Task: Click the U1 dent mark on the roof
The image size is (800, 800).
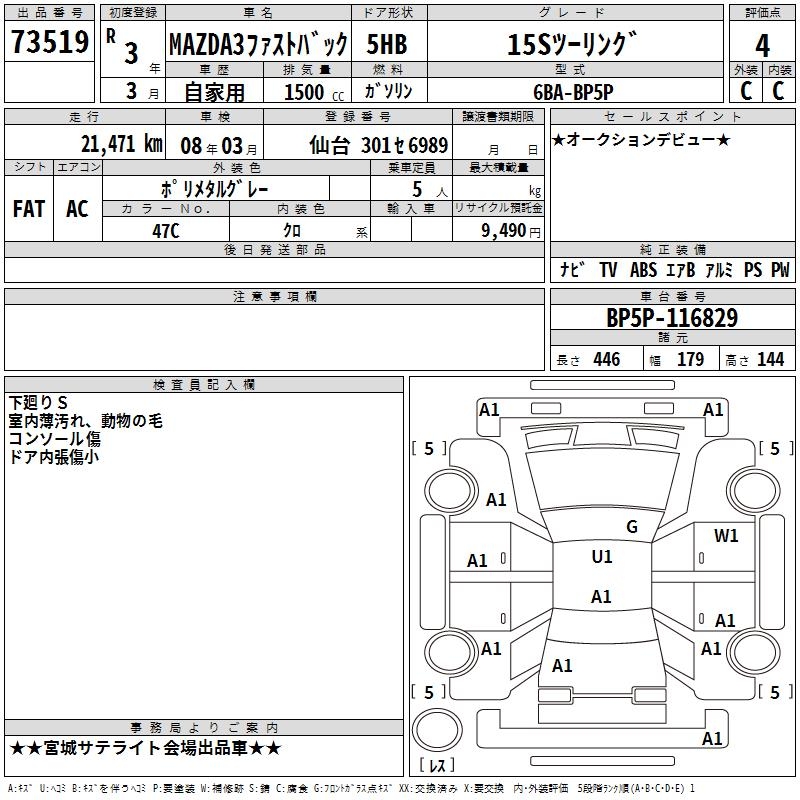Action: 601,557
